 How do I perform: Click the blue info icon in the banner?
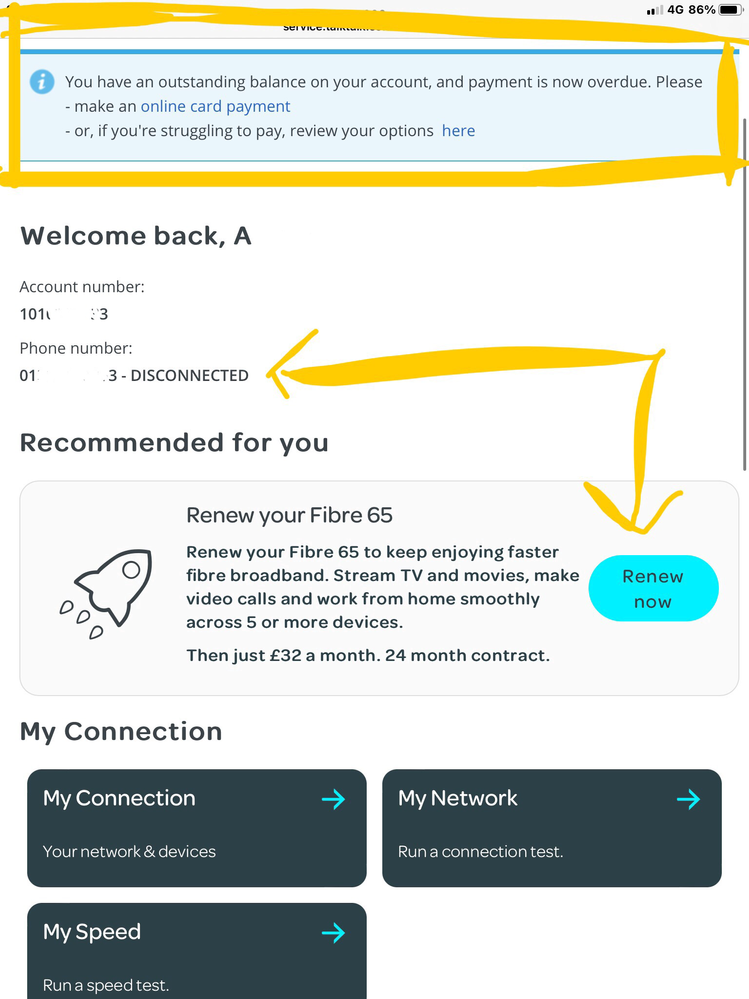tap(42, 82)
